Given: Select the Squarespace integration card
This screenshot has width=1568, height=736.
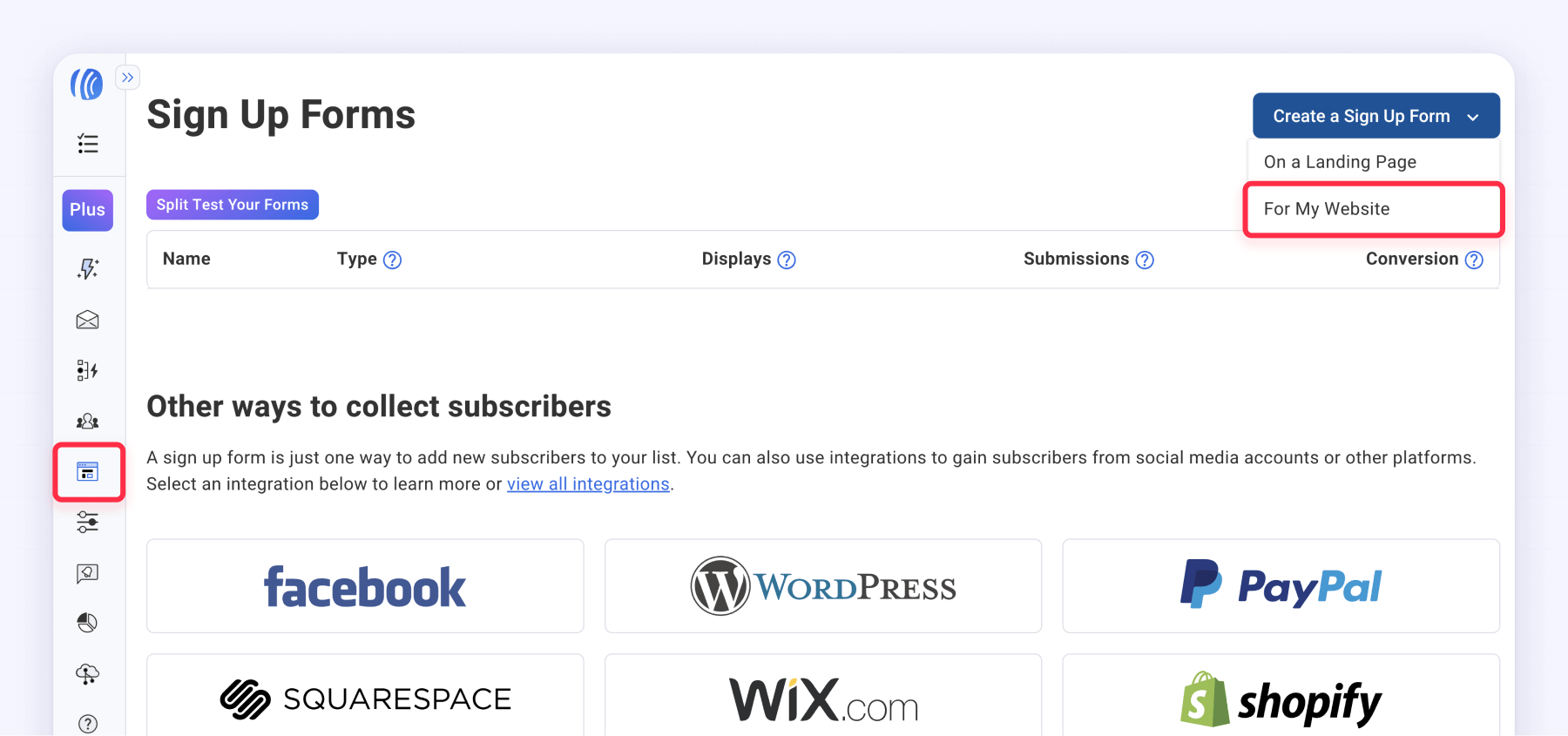Looking at the screenshot, I should 365,696.
